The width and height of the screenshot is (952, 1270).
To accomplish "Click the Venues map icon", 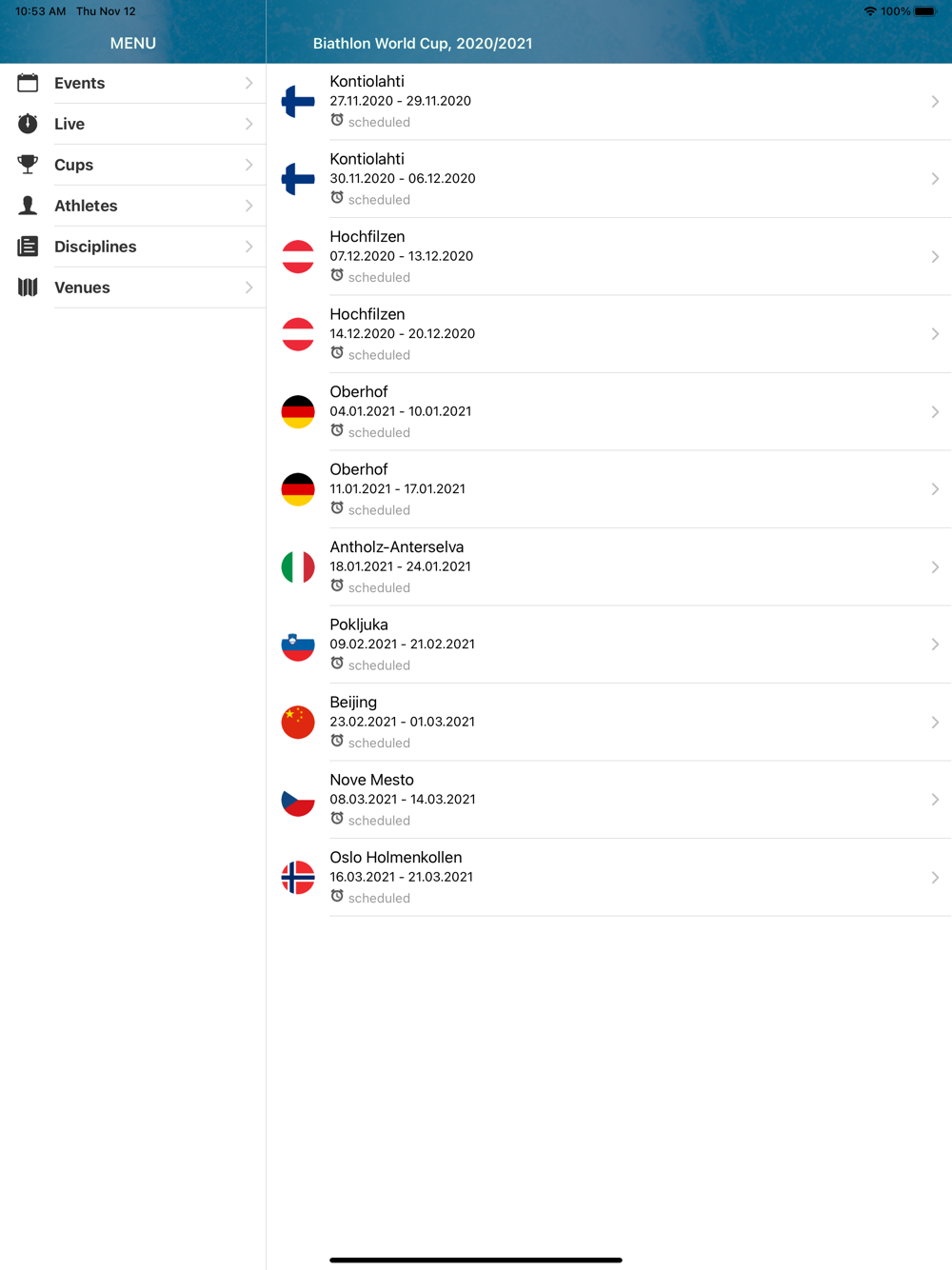I will tap(28, 288).
